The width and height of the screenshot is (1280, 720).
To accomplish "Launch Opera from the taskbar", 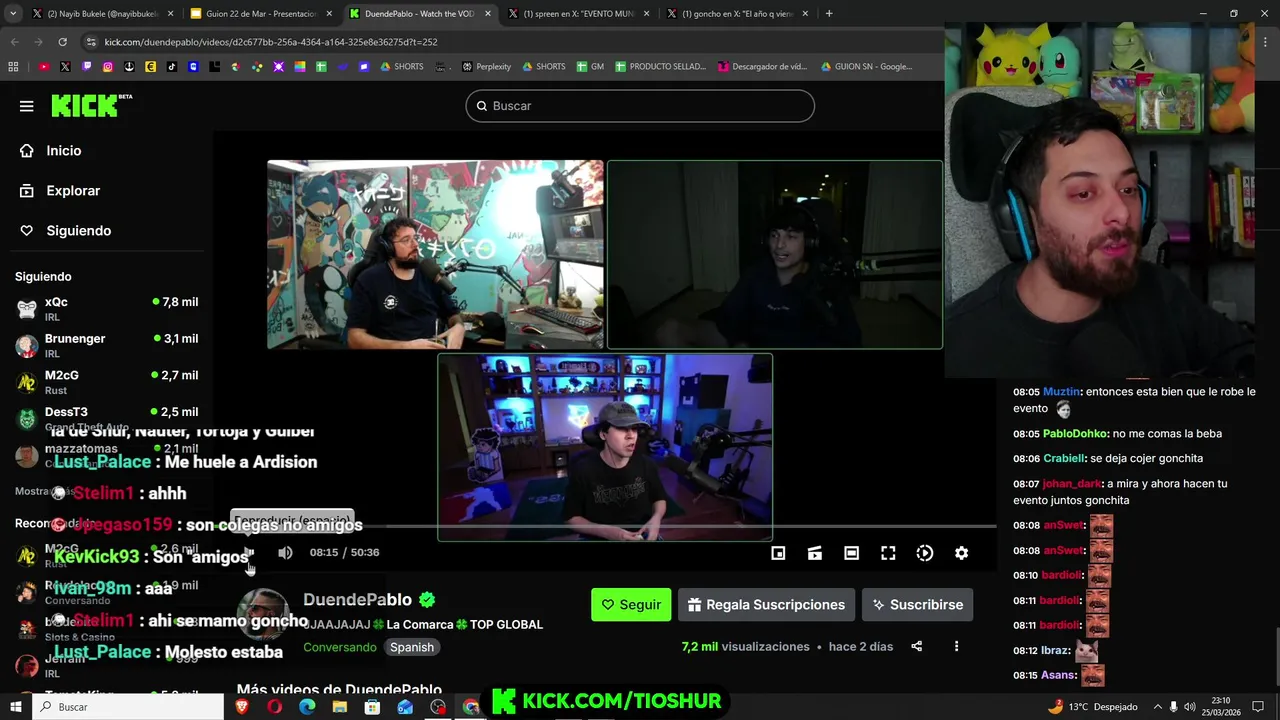I will 275,707.
